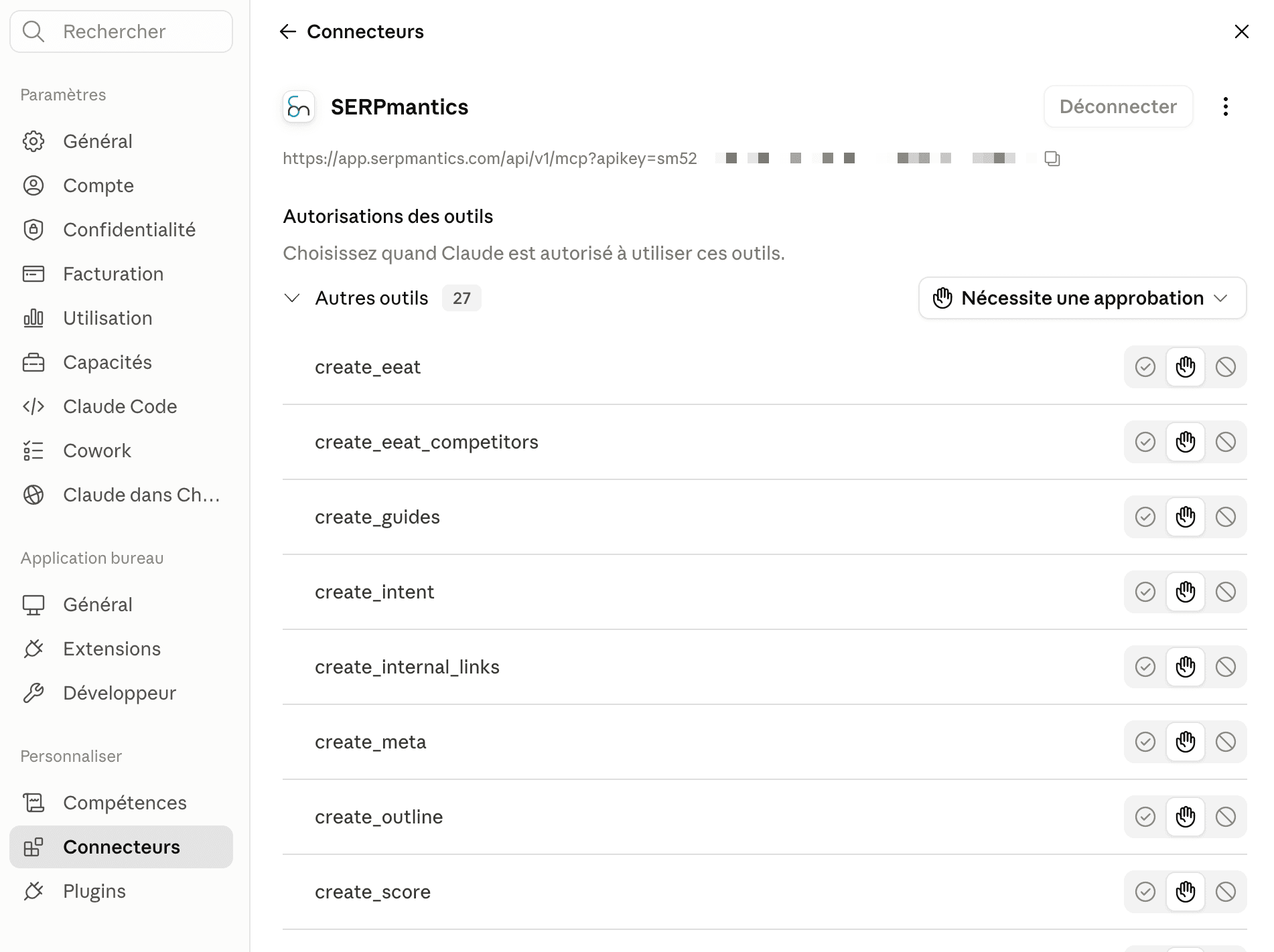Viewport: 1274px width, 952px height.
Task: Collapse the Autres outils section
Action: 292,298
